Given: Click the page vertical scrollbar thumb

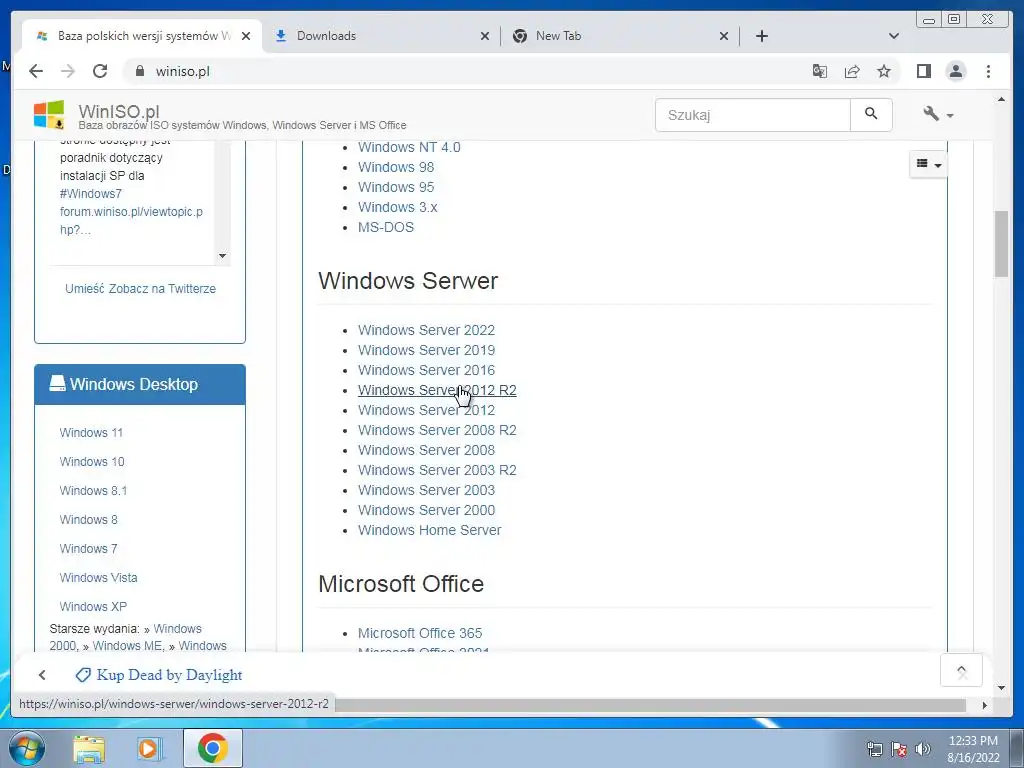Looking at the screenshot, I should coord(1001,244).
